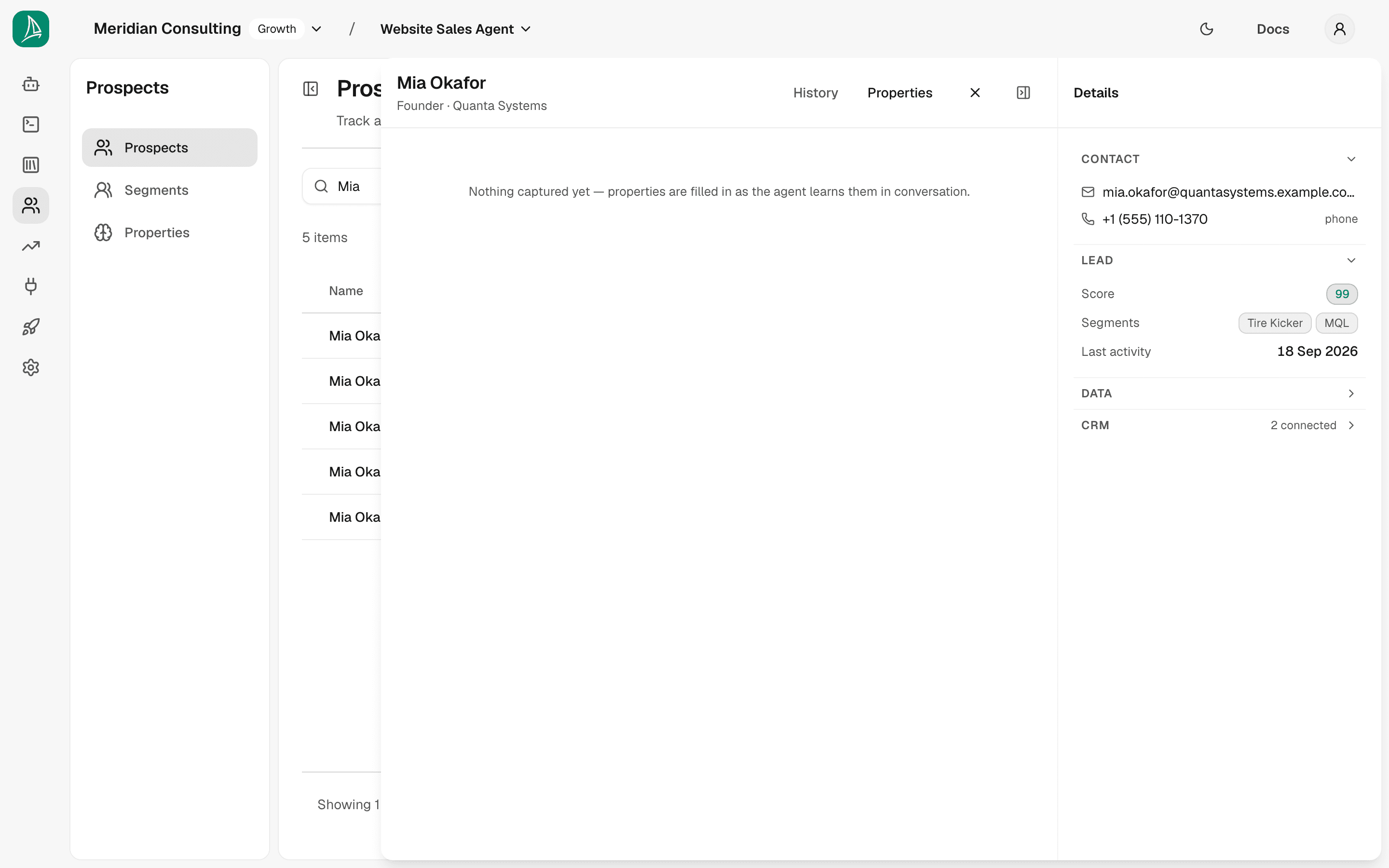Click the "2 connected" CRM status
Screen dimensions: 1389x868
coord(1304,425)
